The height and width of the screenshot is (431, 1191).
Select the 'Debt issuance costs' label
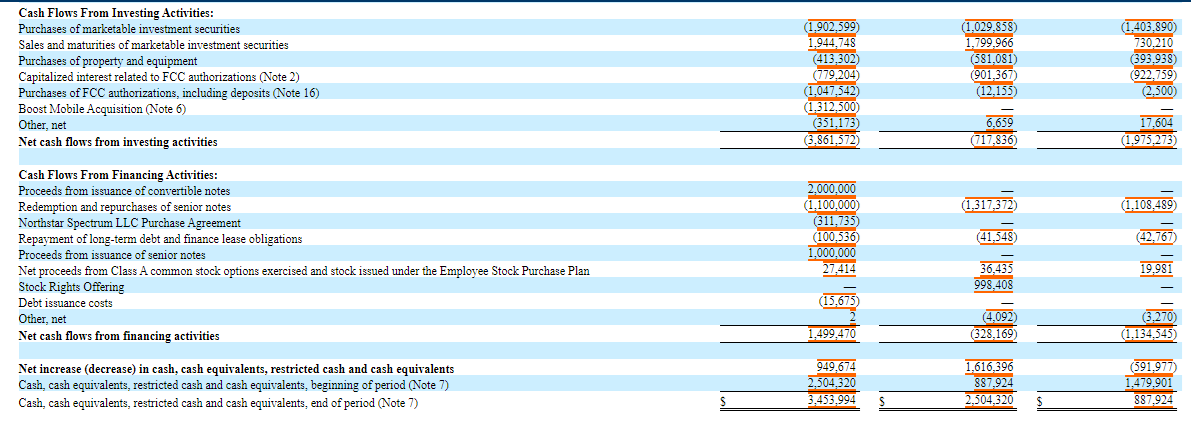pyautogui.click(x=65, y=303)
